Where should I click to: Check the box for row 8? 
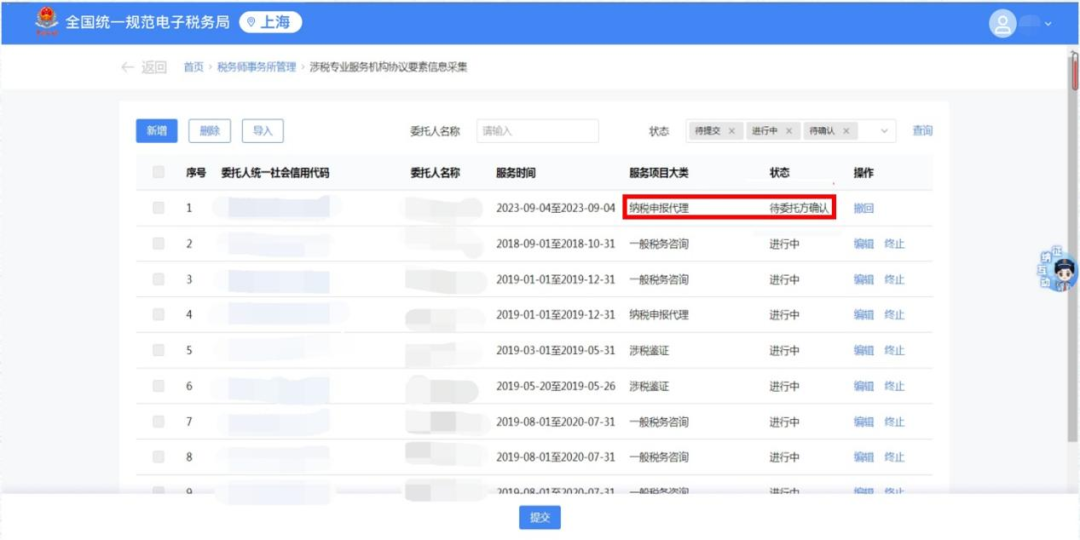pyautogui.click(x=158, y=456)
